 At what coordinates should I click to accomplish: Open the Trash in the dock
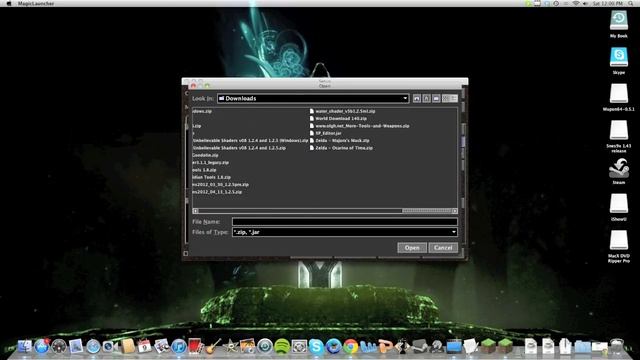click(617, 347)
